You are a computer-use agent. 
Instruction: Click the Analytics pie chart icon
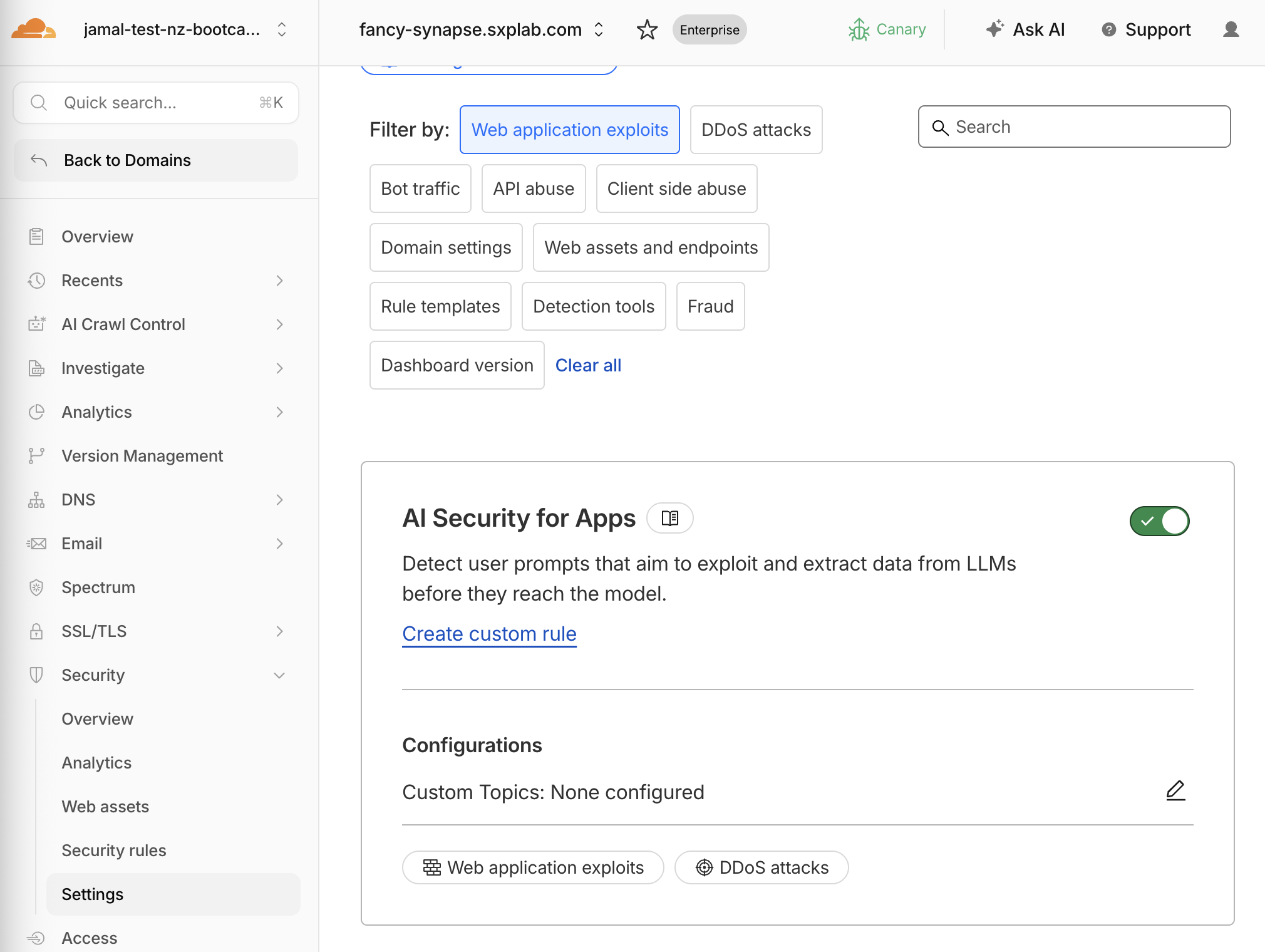coord(36,412)
